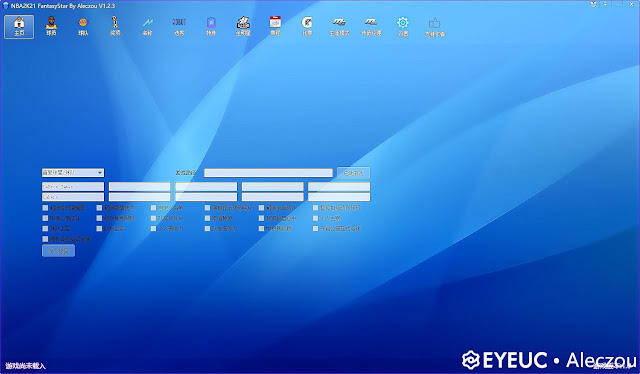This screenshot has width=640, height=374.
Task: Open the All-Star (全明星) icon
Action: pyautogui.click(x=243, y=27)
